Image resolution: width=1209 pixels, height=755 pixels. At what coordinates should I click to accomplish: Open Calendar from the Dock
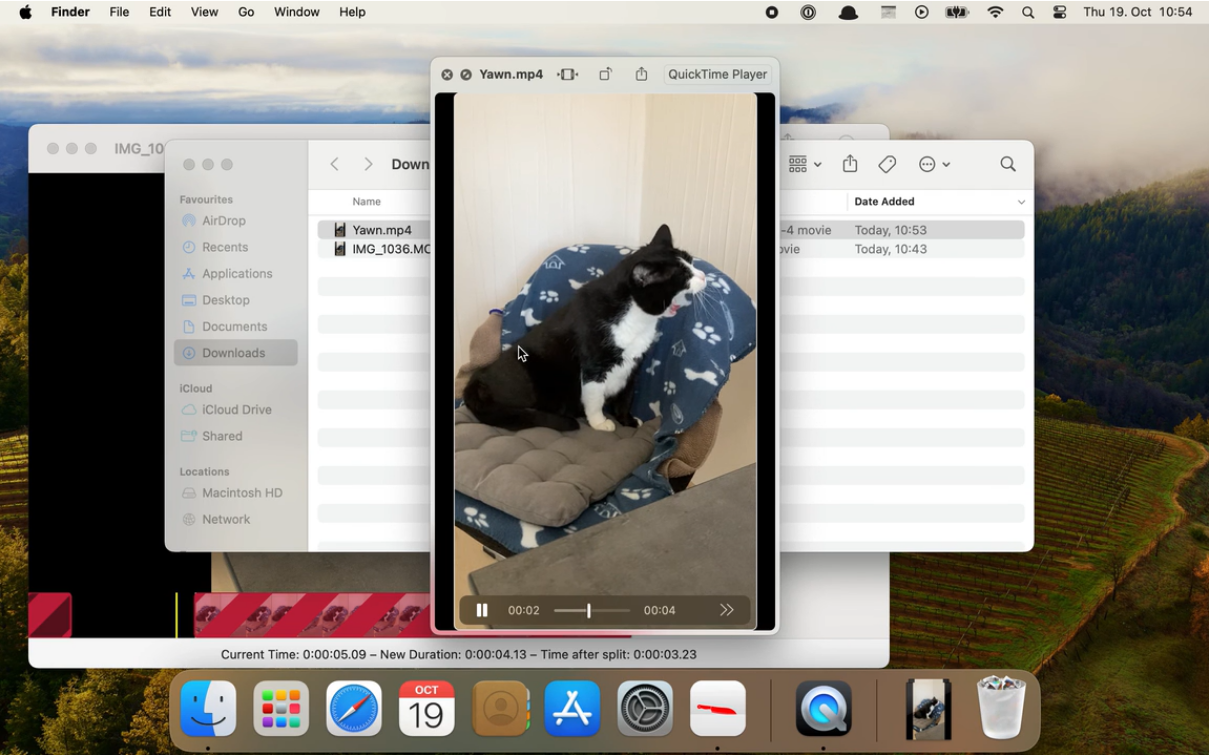coord(427,709)
